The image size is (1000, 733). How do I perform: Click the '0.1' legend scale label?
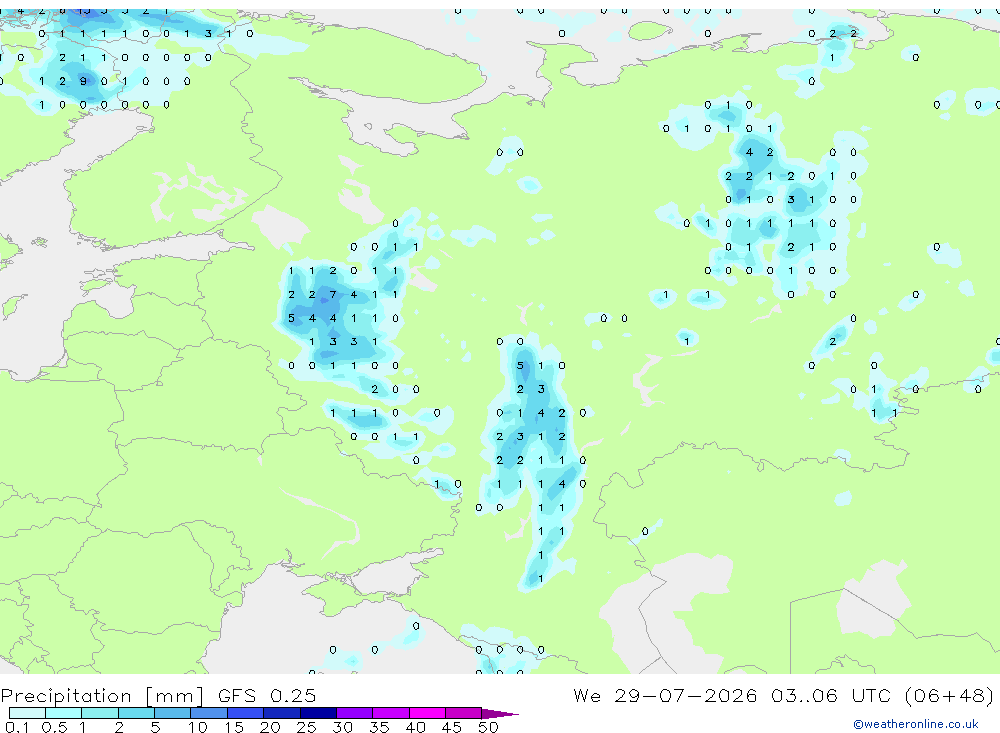(17, 727)
